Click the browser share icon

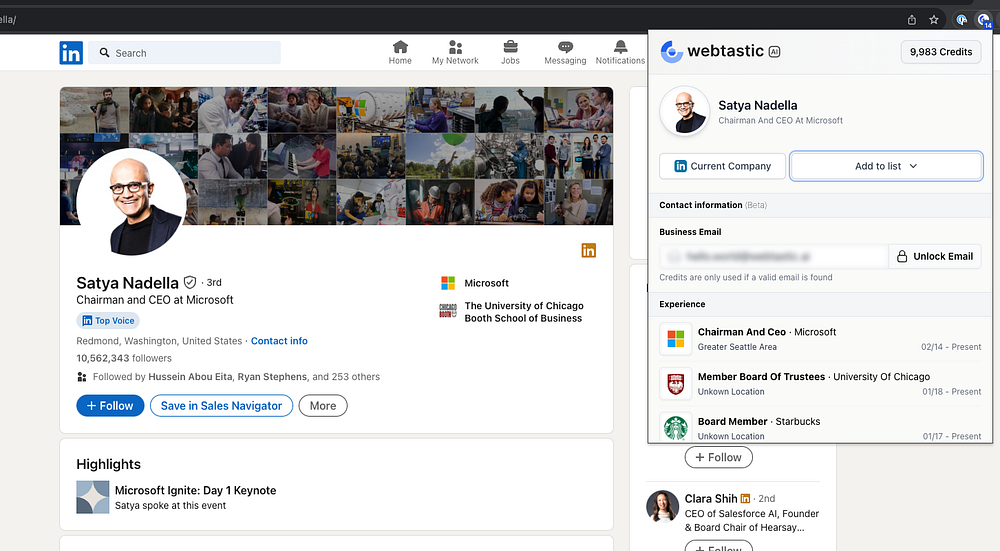[x=912, y=20]
